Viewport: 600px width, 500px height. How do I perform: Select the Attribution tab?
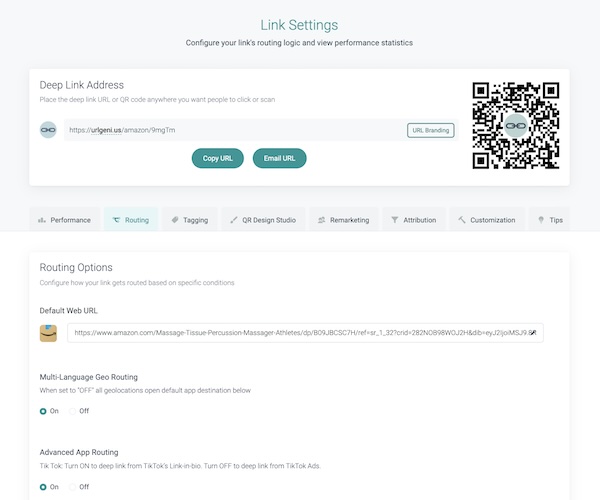pos(414,220)
